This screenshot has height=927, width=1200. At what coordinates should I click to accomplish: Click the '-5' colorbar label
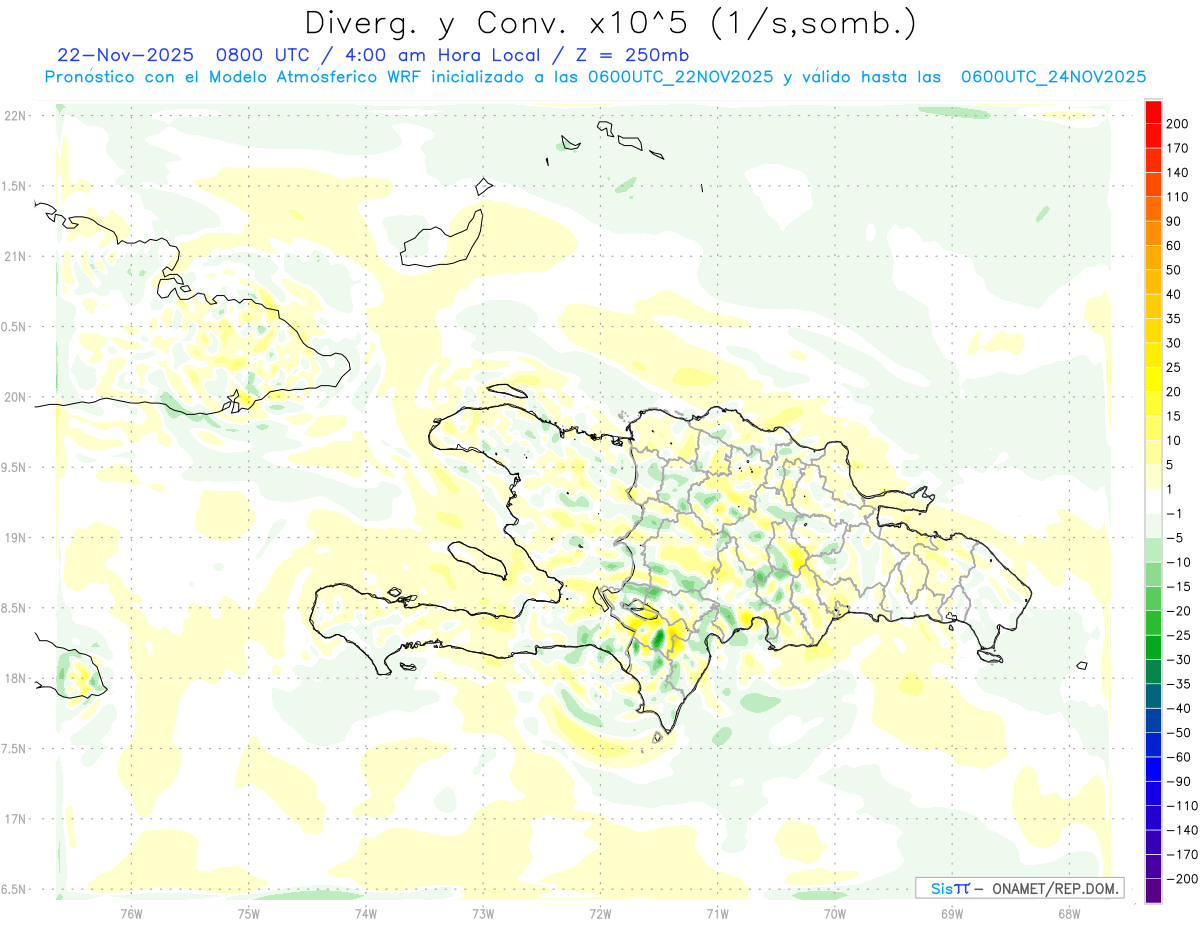click(1174, 538)
